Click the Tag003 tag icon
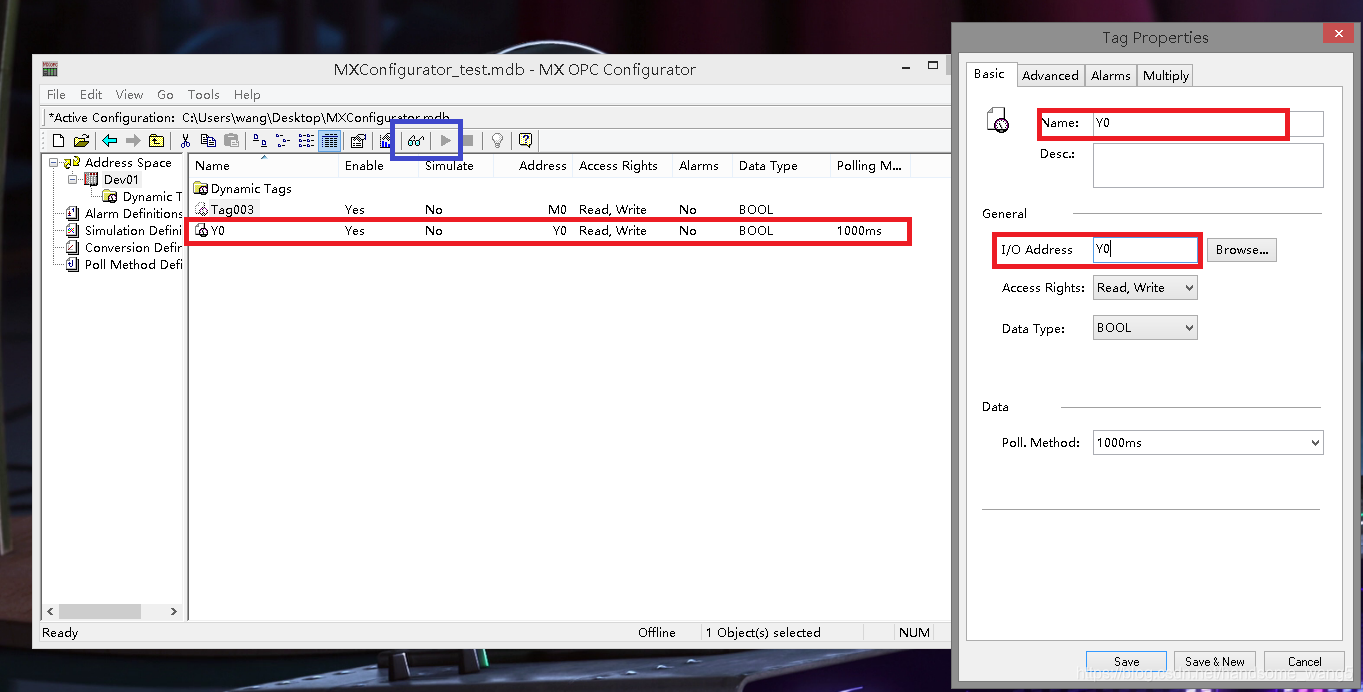Image resolution: width=1363 pixels, height=692 pixels. [201, 210]
